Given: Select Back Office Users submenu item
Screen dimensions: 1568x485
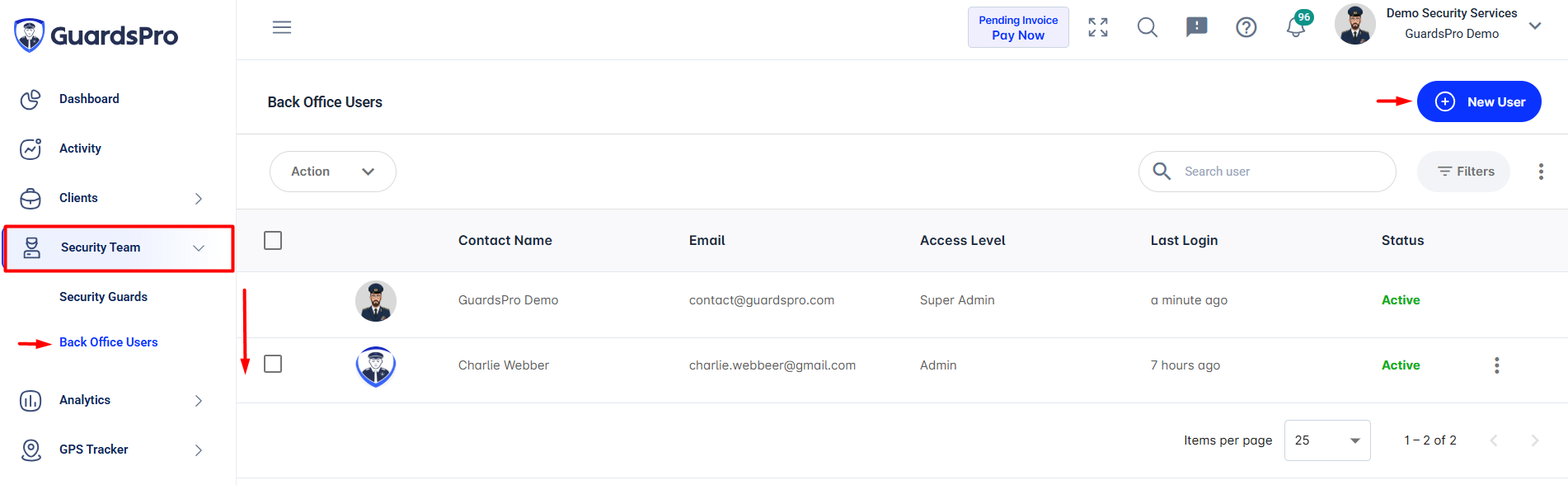Looking at the screenshot, I should [x=108, y=342].
